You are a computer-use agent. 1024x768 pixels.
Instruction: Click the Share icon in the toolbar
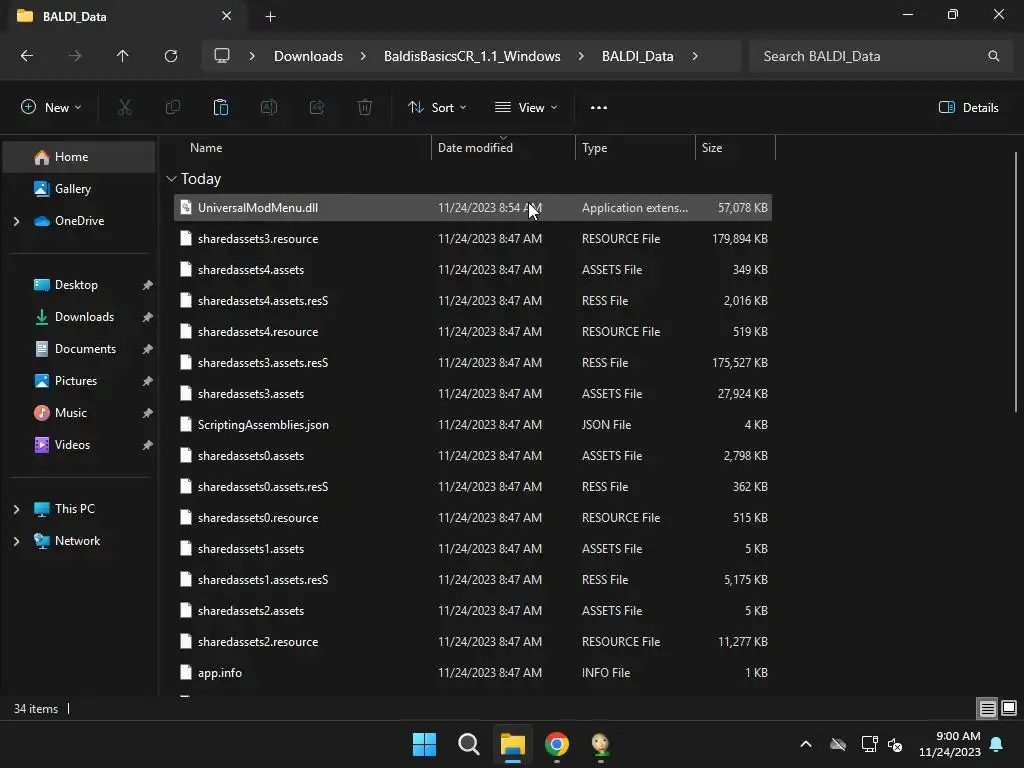coord(317,107)
